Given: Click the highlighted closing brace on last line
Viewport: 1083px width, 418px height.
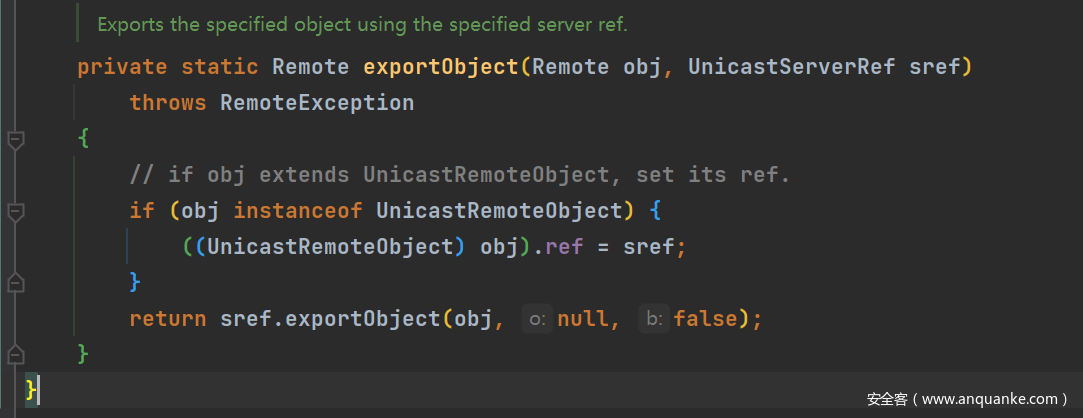Looking at the screenshot, I should pos(32,388).
